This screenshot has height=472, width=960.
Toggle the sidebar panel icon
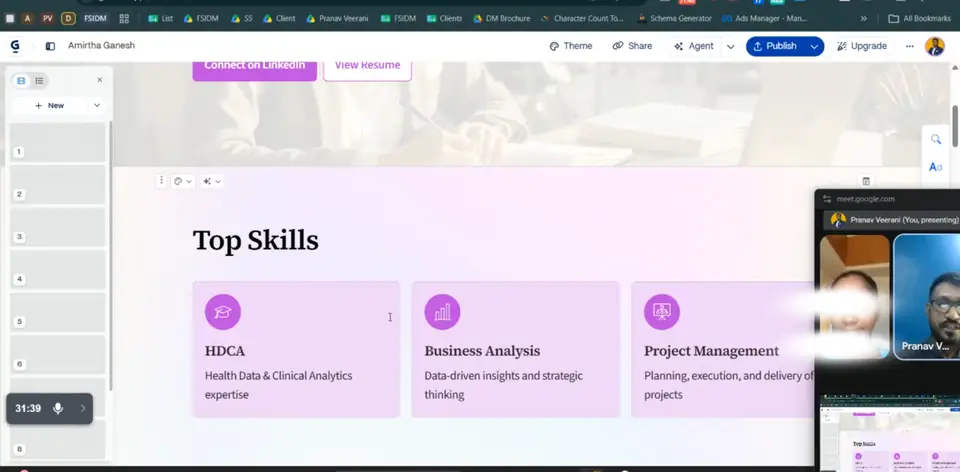pos(50,46)
